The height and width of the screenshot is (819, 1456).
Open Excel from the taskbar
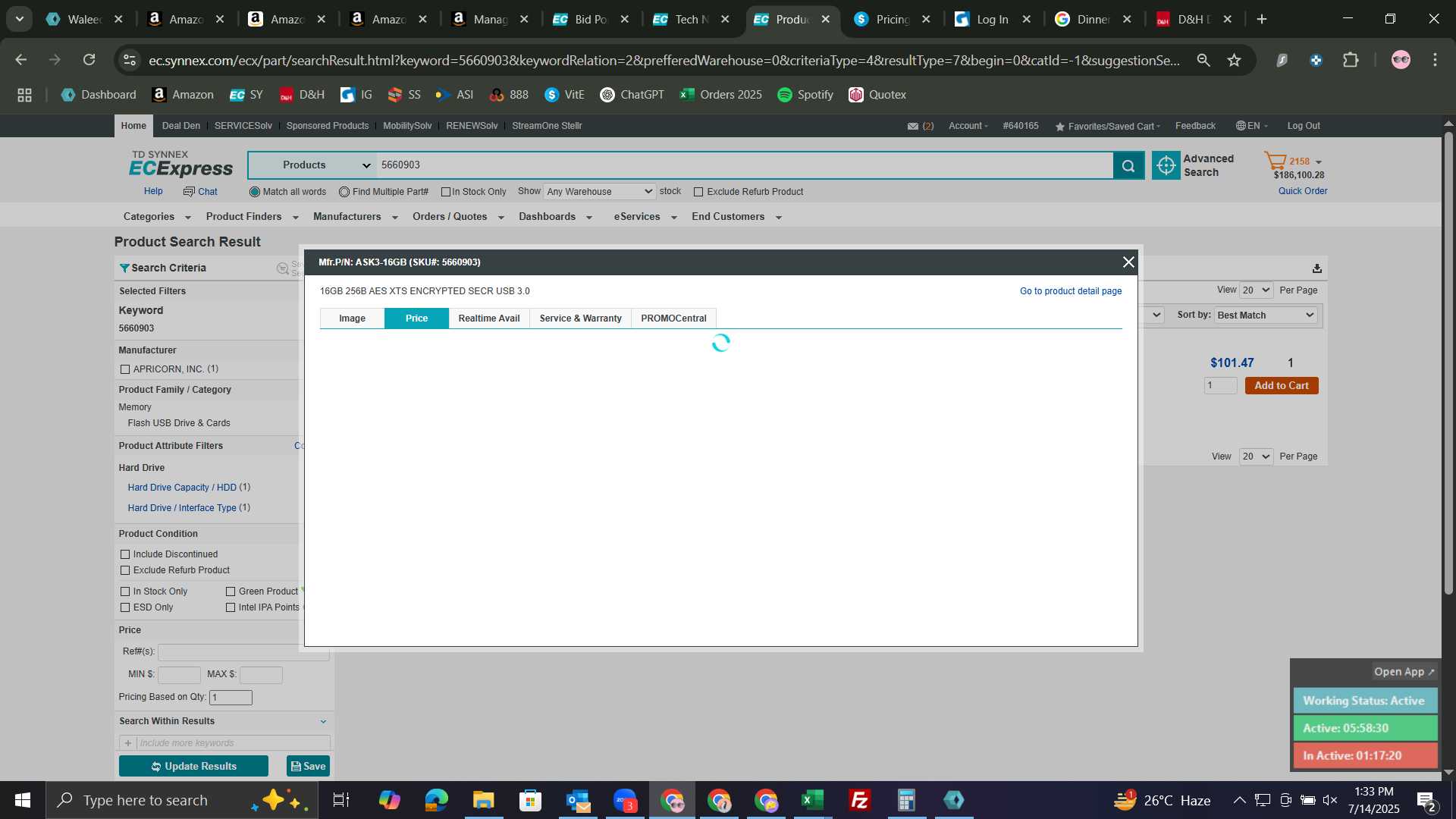[x=813, y=800]
